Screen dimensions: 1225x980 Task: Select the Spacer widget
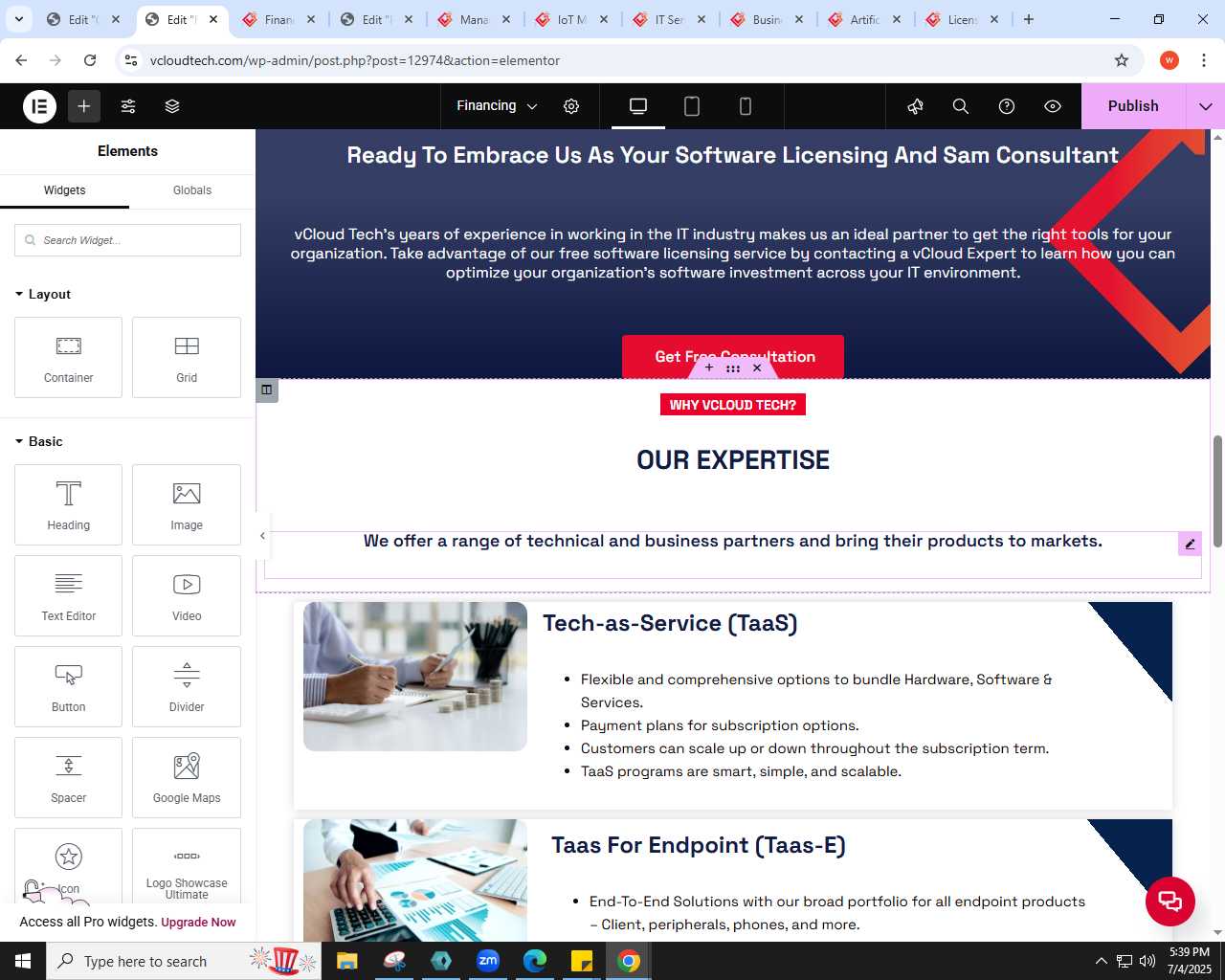pyautogui.click(x=68, y=777)
